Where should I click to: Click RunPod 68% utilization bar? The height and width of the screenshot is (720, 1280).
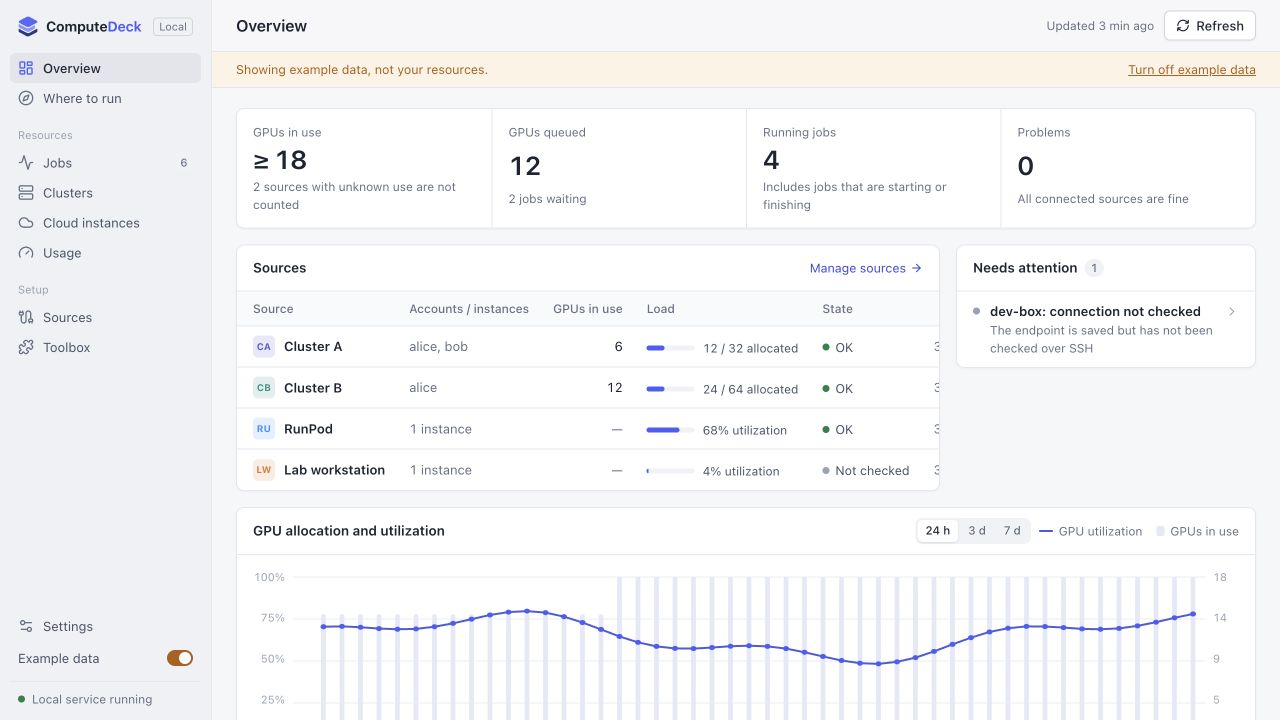point(670,430)
